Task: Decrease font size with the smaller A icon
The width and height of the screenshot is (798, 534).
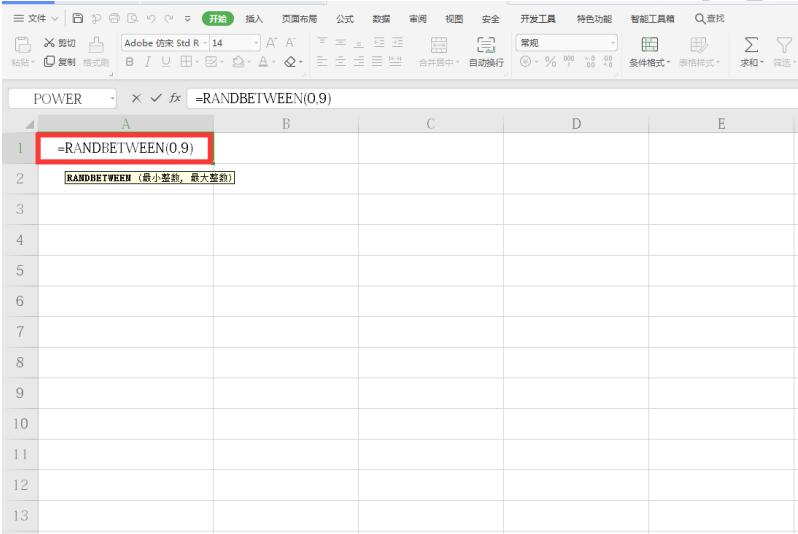Action: click(290, 43)
